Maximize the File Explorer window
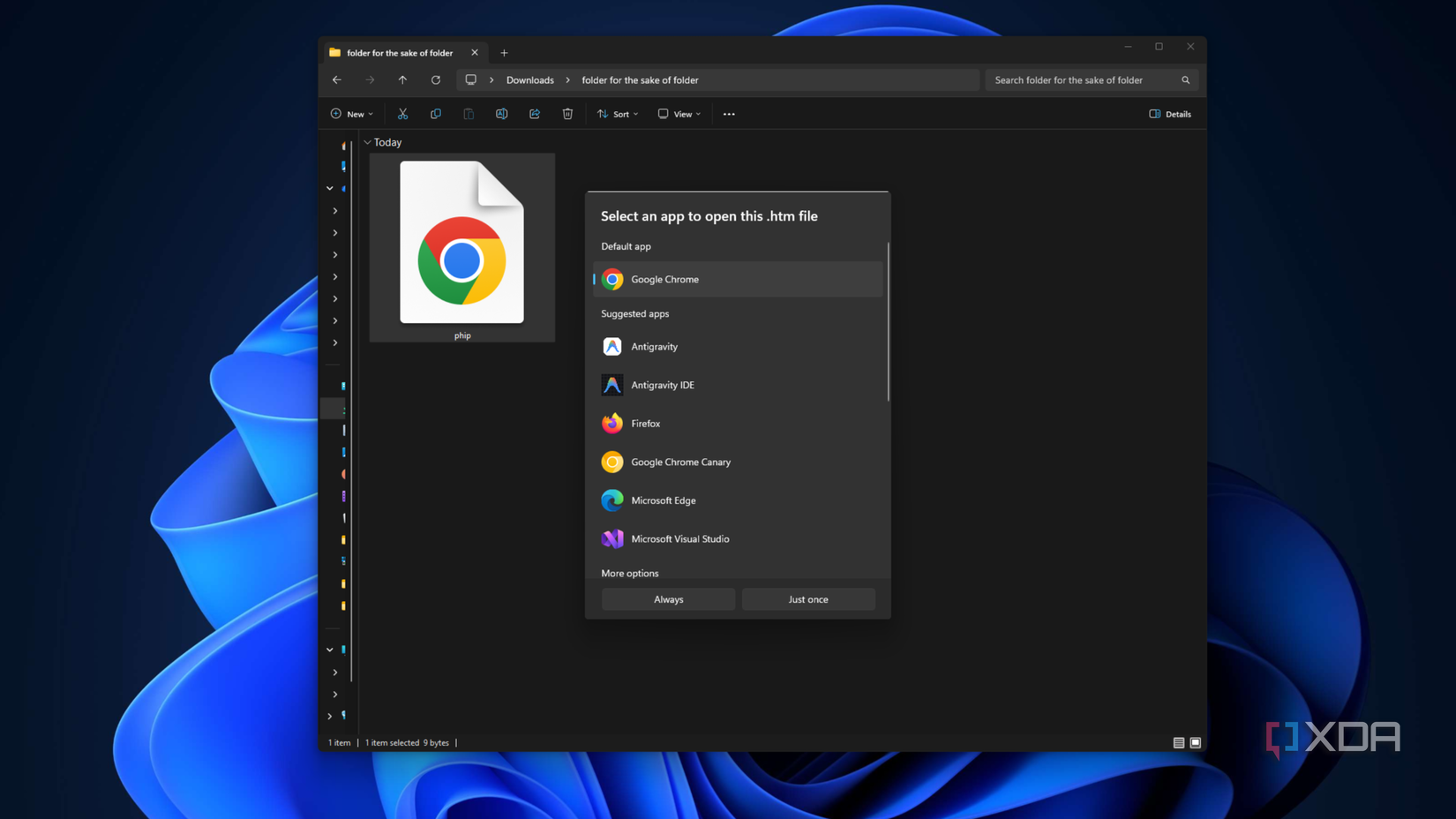This screenshot has width=1456, height=819. coord(1160,47)
